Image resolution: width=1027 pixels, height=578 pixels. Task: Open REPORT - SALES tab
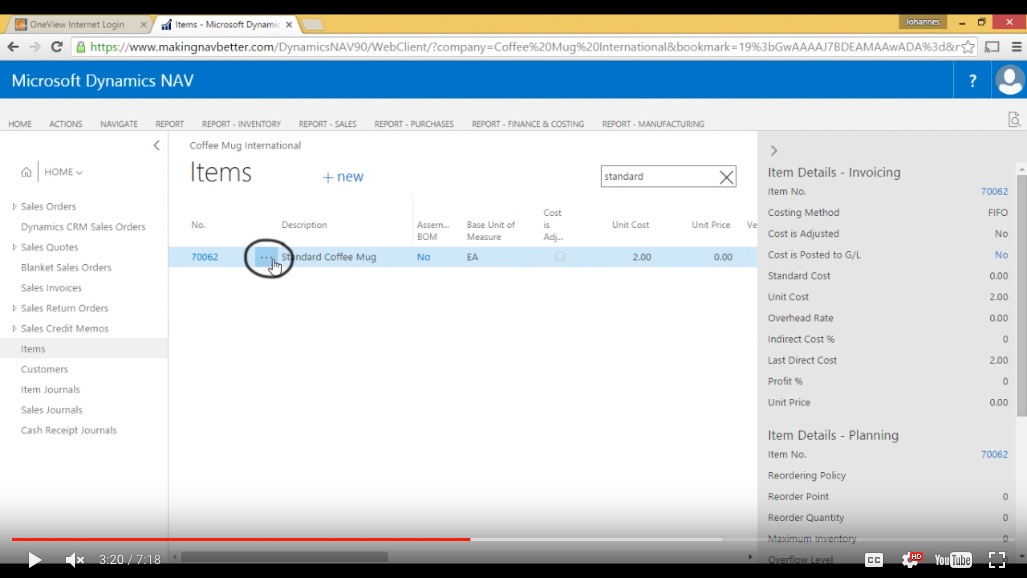click(327, 124)
